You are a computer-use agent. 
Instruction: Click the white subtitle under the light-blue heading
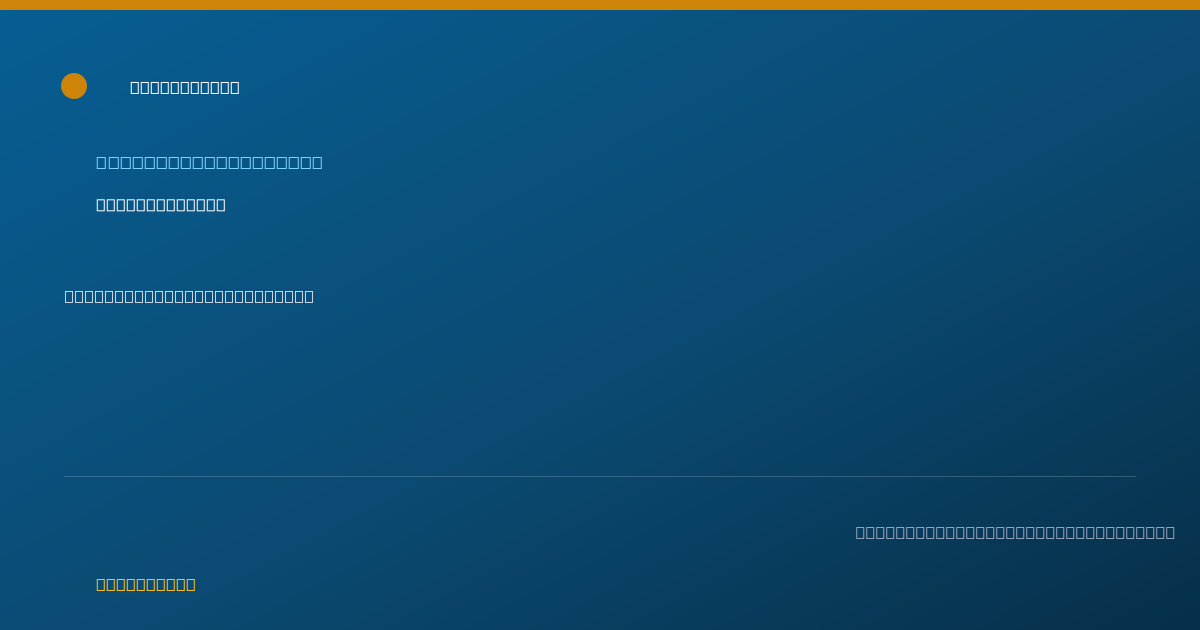pyautogui.click(x=161, y=205)
